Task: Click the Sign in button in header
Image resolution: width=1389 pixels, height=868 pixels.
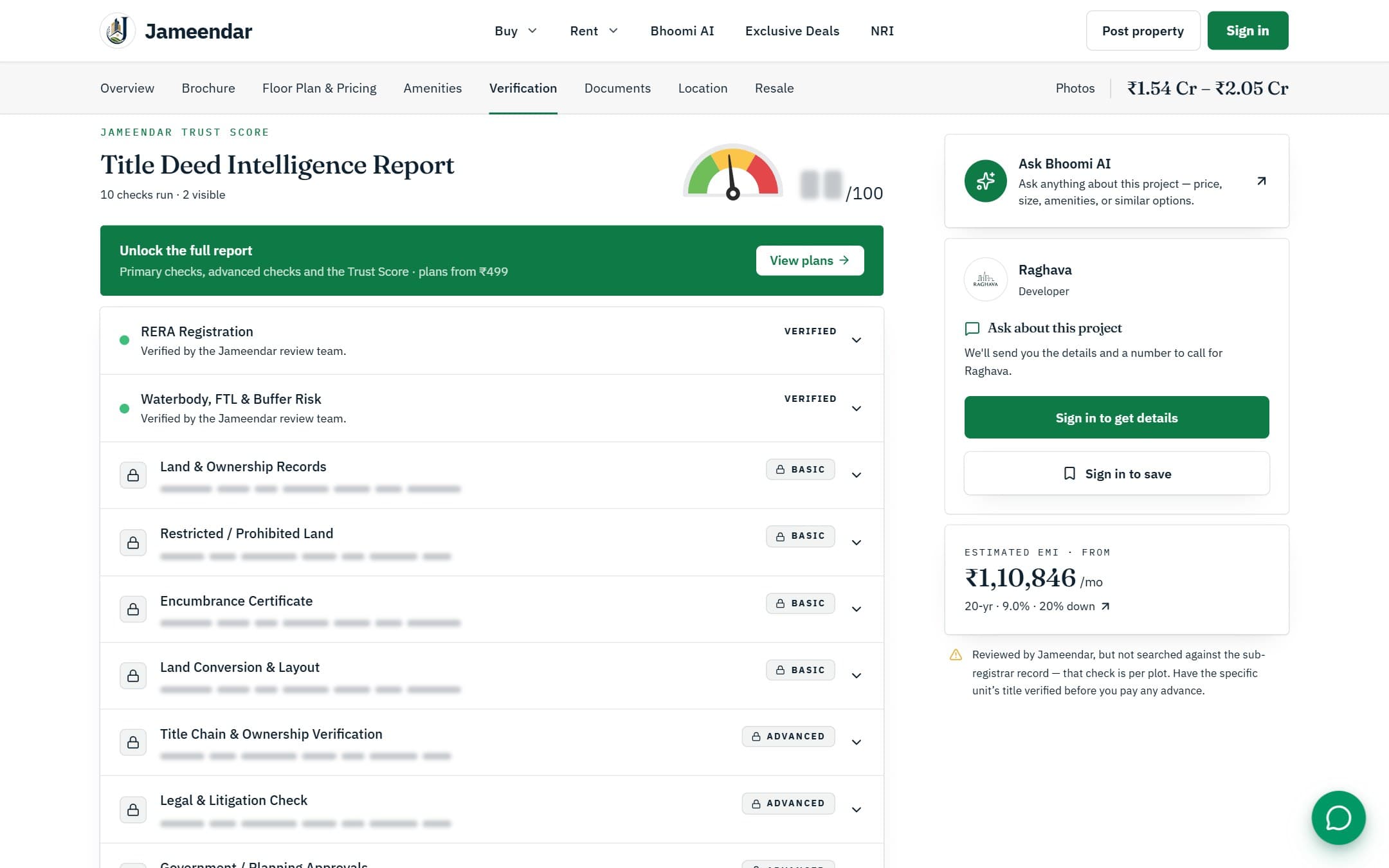Action: pos(1248,30)
